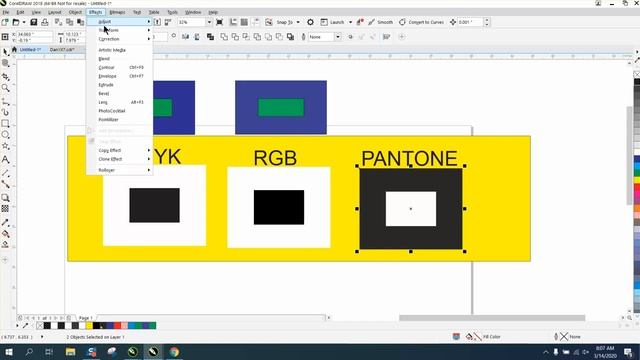Screen dimensions: 640x360
Task: Click the no-color X swatch in document palette
Action: click(x=40, y=325)
